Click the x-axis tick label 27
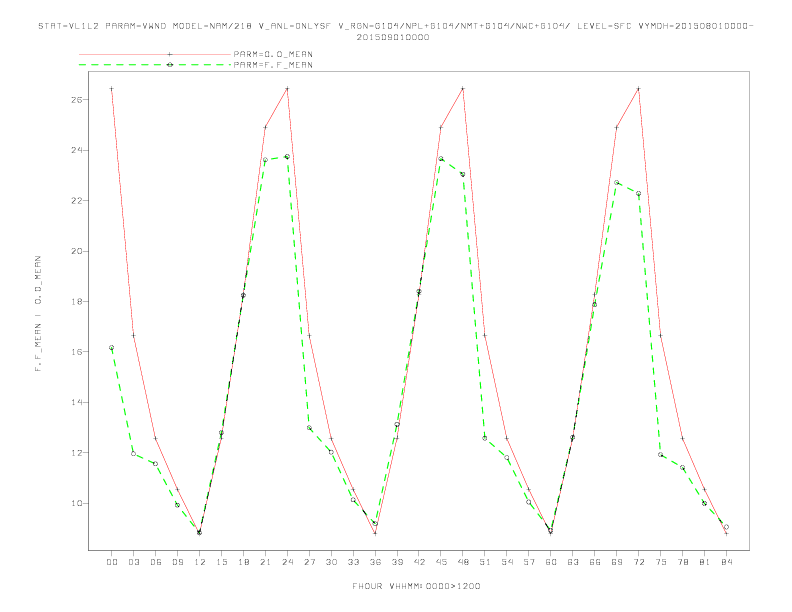This screenshot has width=792, height=612. tap(309, 562)
